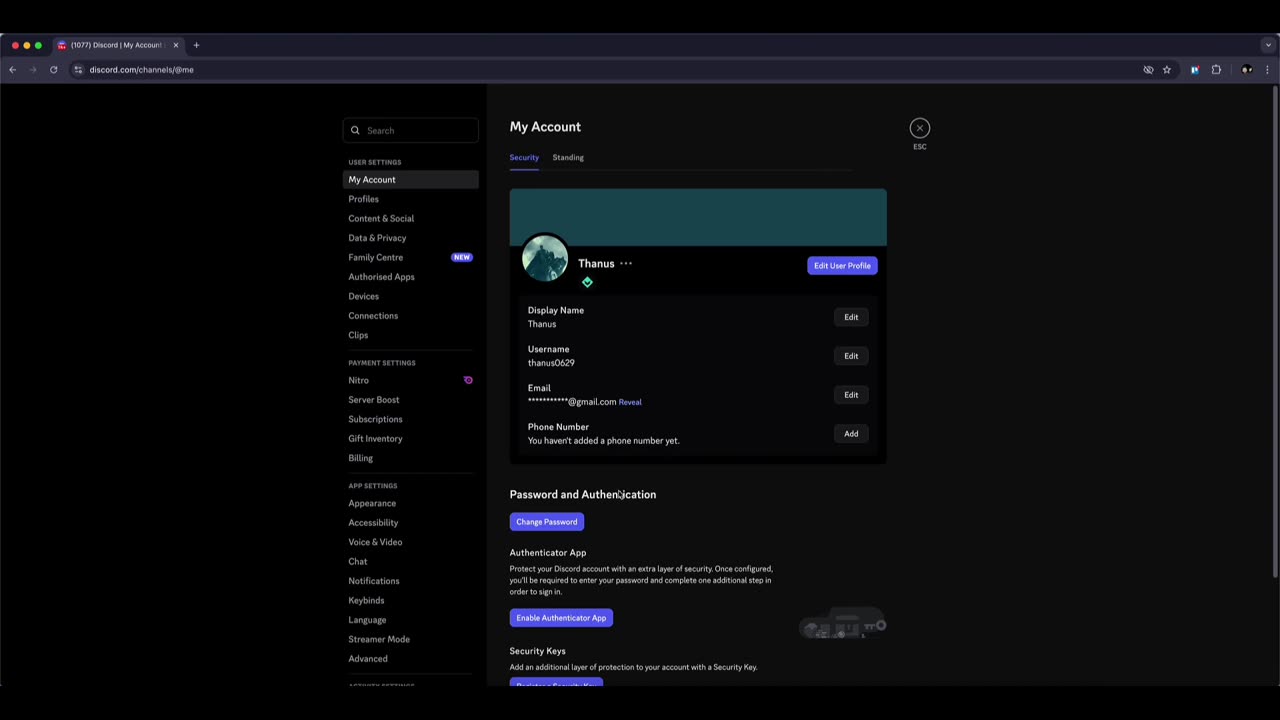Open Gift Inventory settings
This screenshot has width=1280, height=720.
(411, 439)
